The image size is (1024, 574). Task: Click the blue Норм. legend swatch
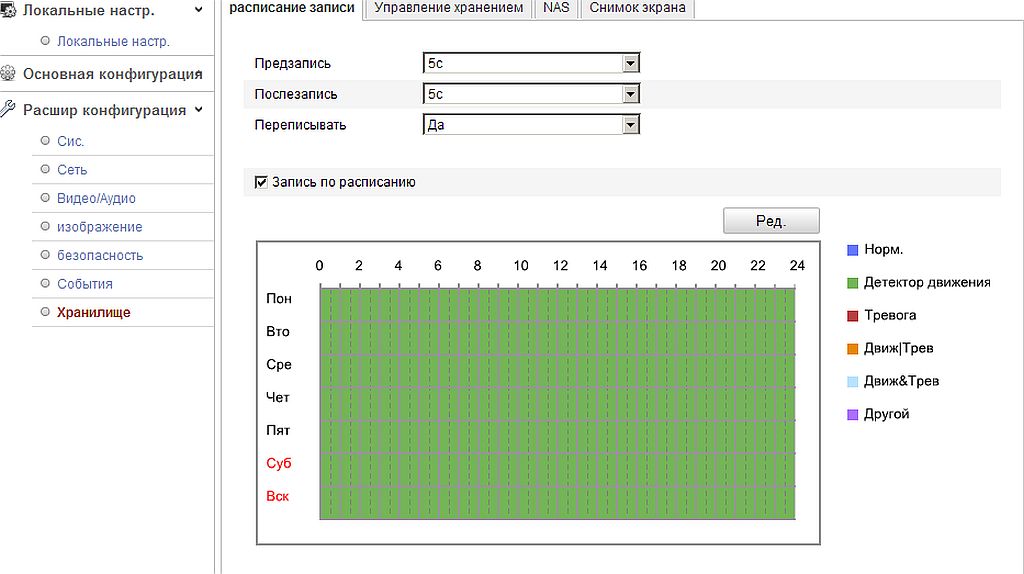[852, 250]
